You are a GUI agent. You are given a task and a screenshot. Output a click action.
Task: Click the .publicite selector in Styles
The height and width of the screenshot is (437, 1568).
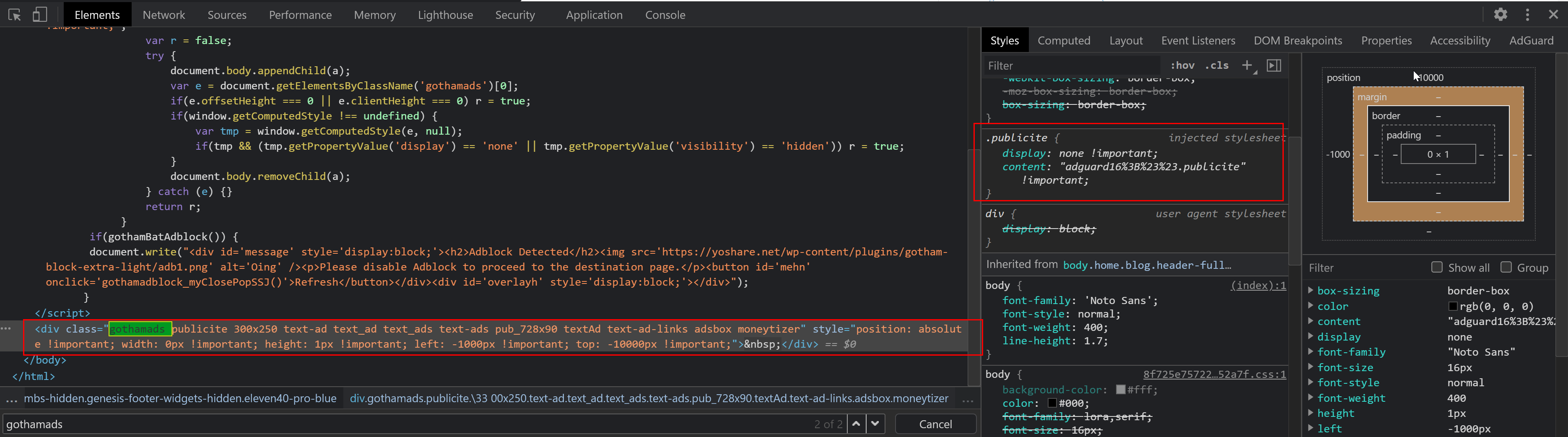(1016, 138)
